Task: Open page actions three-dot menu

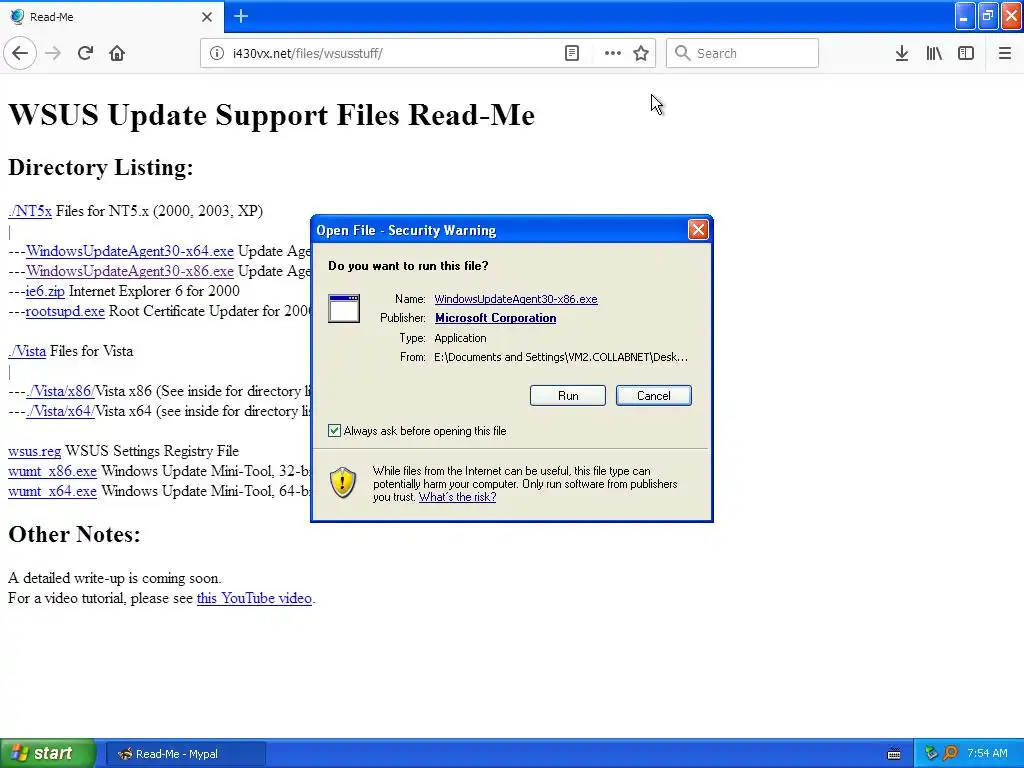Action: tap(612, 53)
